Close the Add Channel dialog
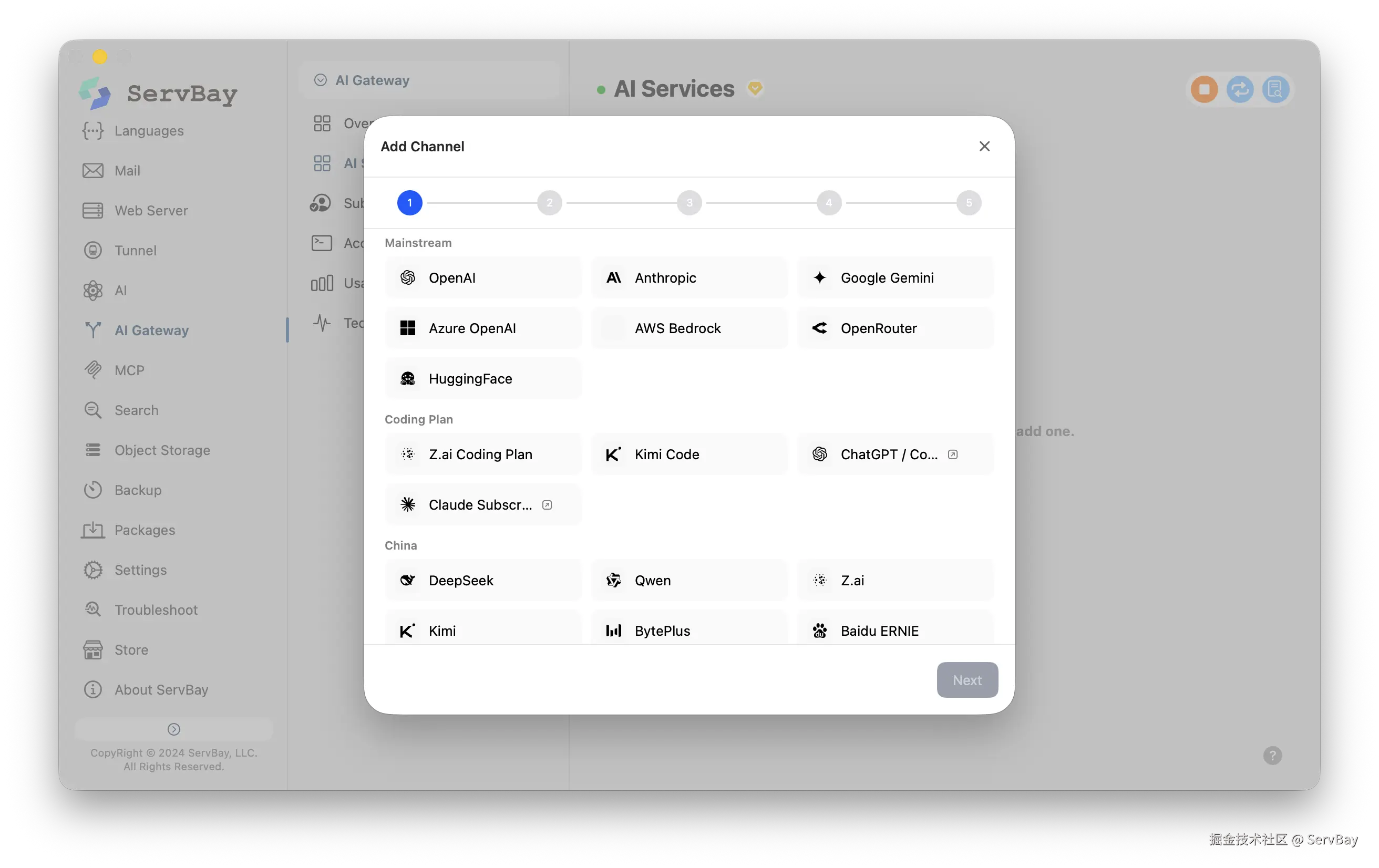The image size is (1379, 868). (x=984, y=146)
